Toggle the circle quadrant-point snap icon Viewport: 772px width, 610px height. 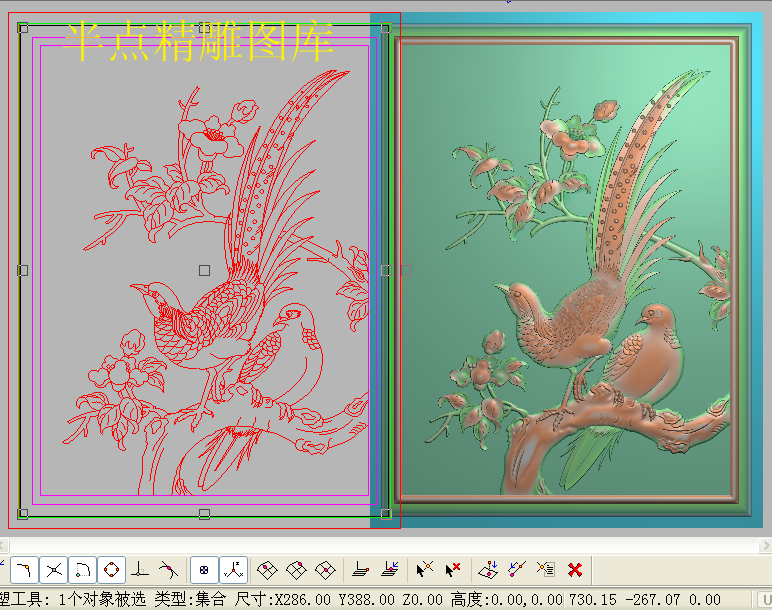tap(111, 571)
